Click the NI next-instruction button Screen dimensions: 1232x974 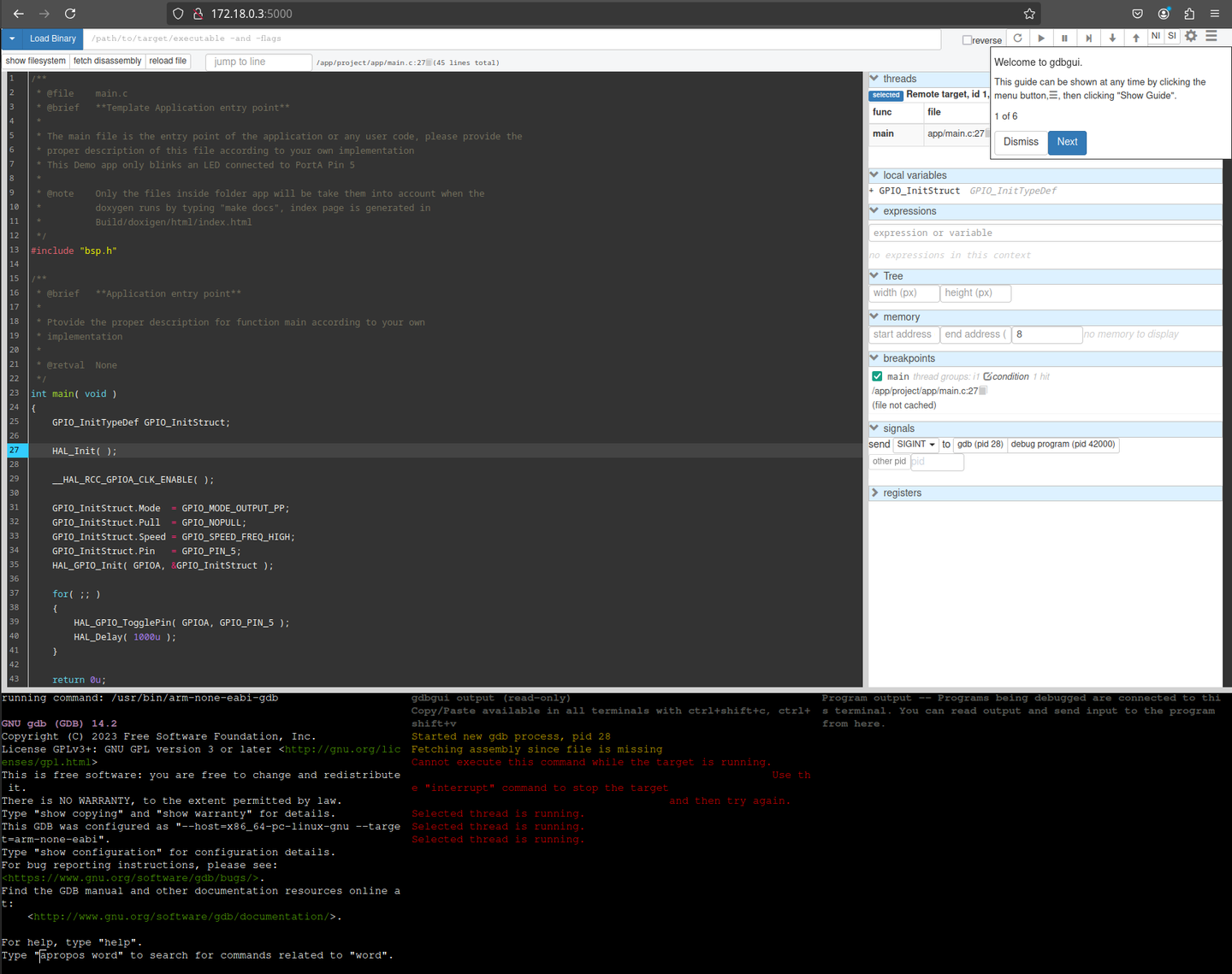(x=1156, y=36)
